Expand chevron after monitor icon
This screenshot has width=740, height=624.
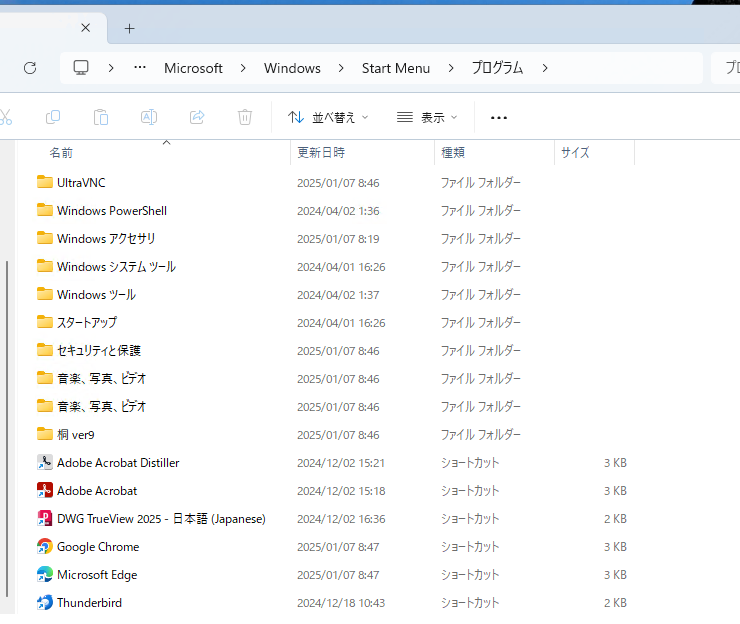tap(111, 68)
